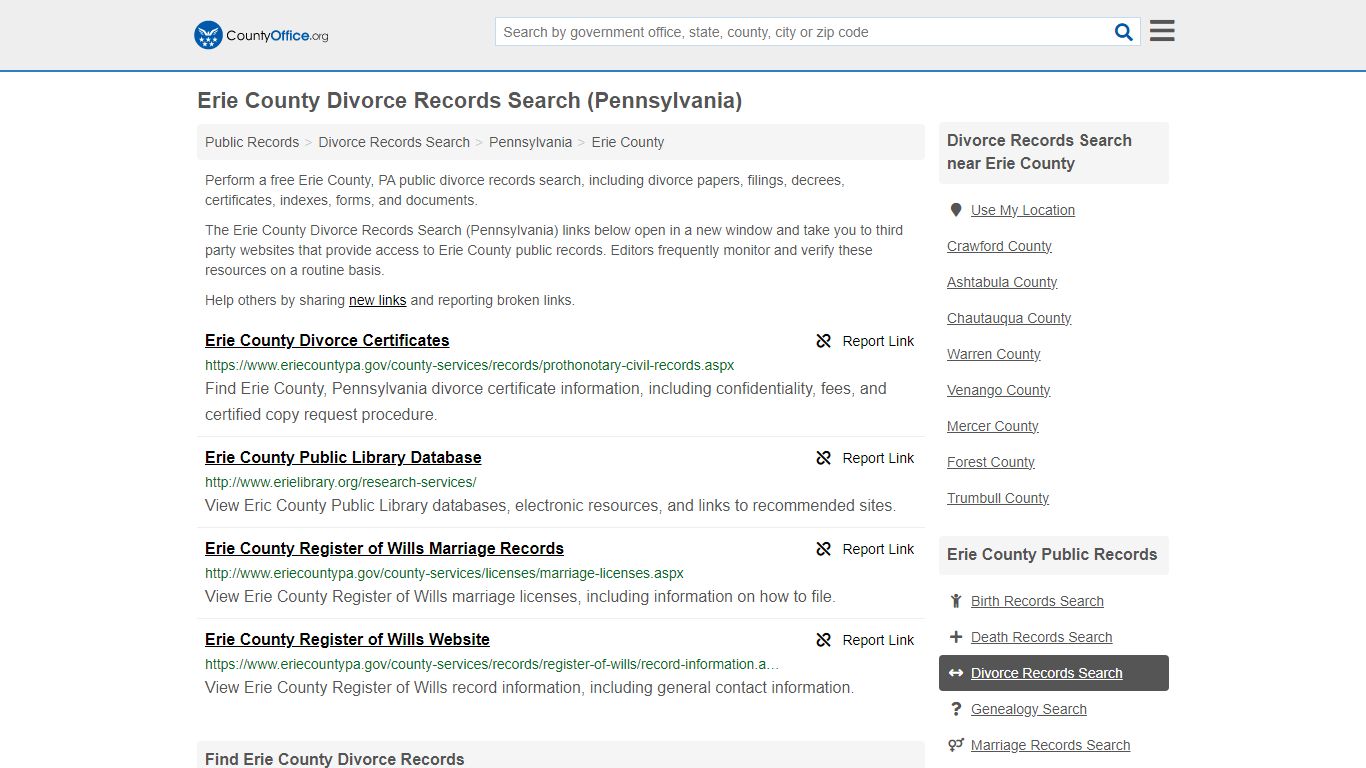This screenshot has height=768, width=1366.
Task: Follow the 'new links' hyperlink
Action: coord(378,300)
